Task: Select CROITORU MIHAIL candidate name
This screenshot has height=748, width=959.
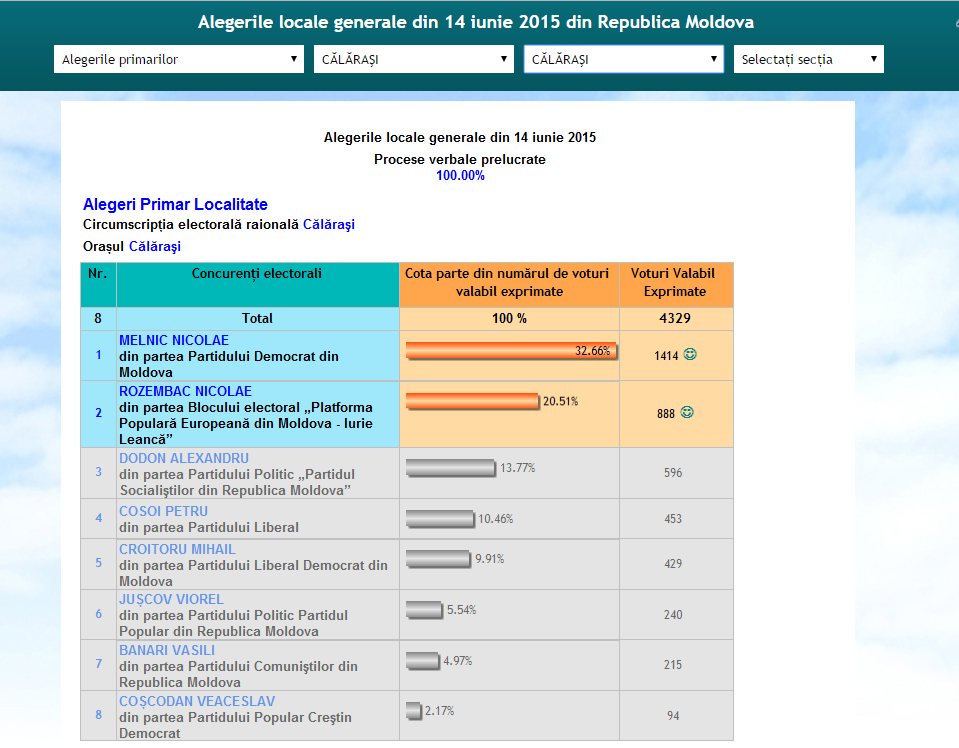Action: (x=177, y=549)
